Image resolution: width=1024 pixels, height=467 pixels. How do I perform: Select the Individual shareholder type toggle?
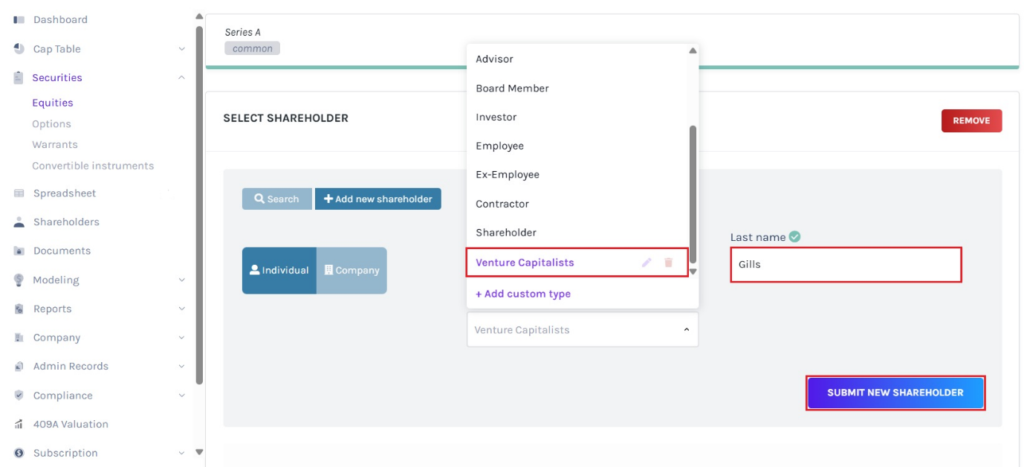pos(279,270)
